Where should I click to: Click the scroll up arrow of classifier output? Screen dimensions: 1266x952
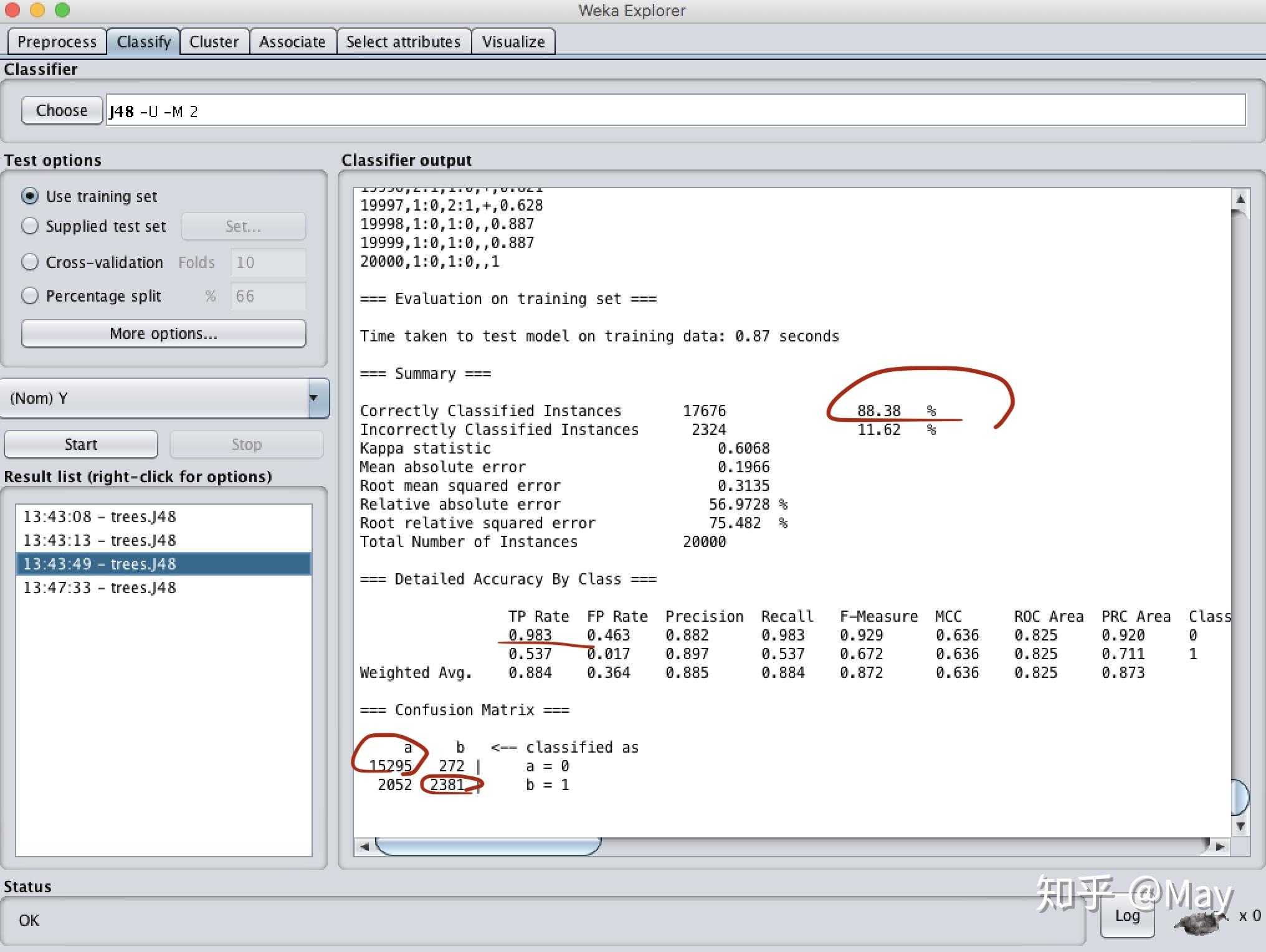[1240, 199]
